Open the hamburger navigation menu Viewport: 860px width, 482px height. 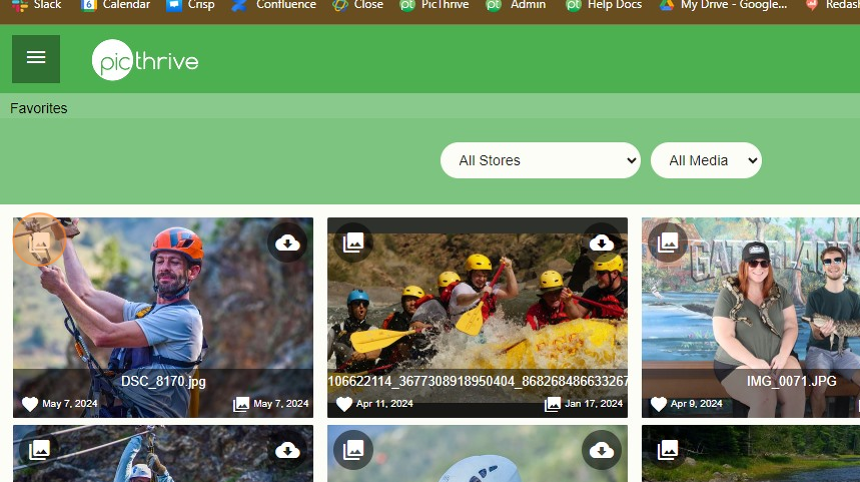36,59
